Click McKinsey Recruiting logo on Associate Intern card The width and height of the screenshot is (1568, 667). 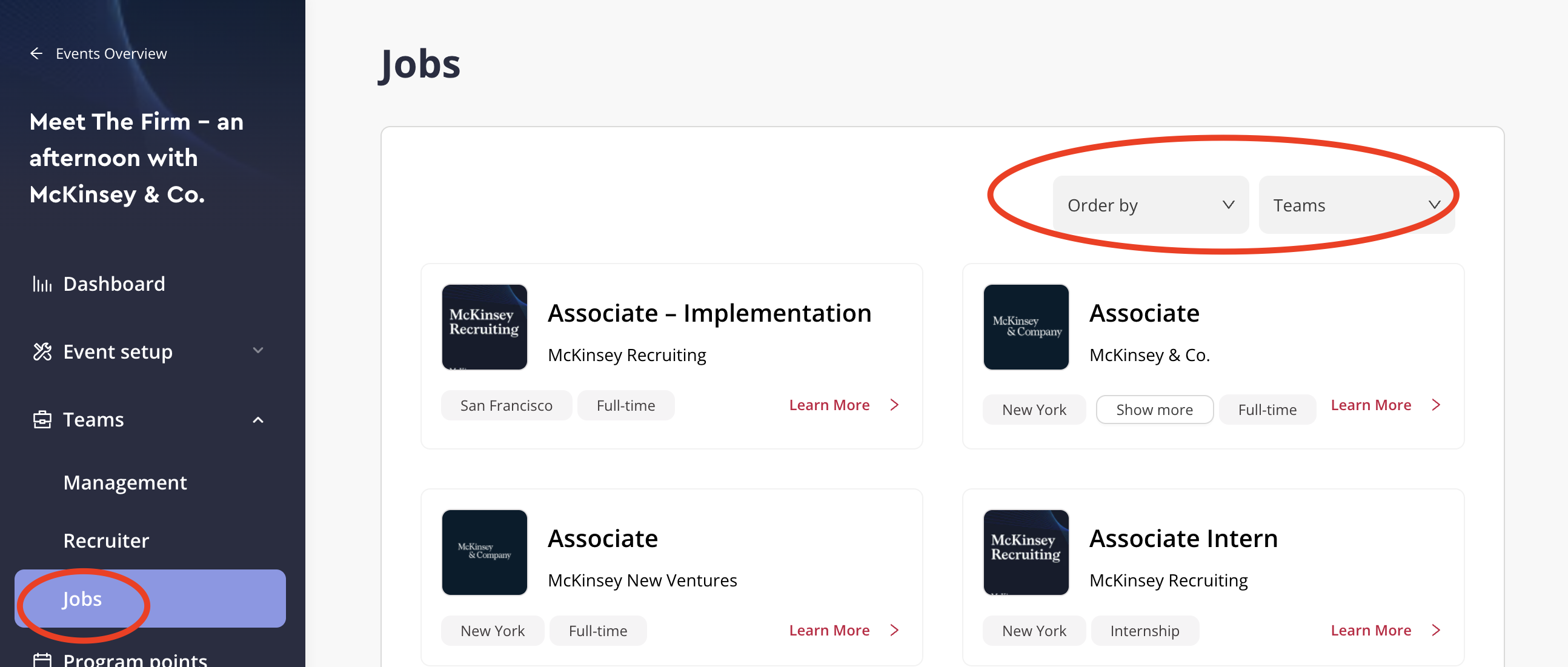pos(1026,553)
